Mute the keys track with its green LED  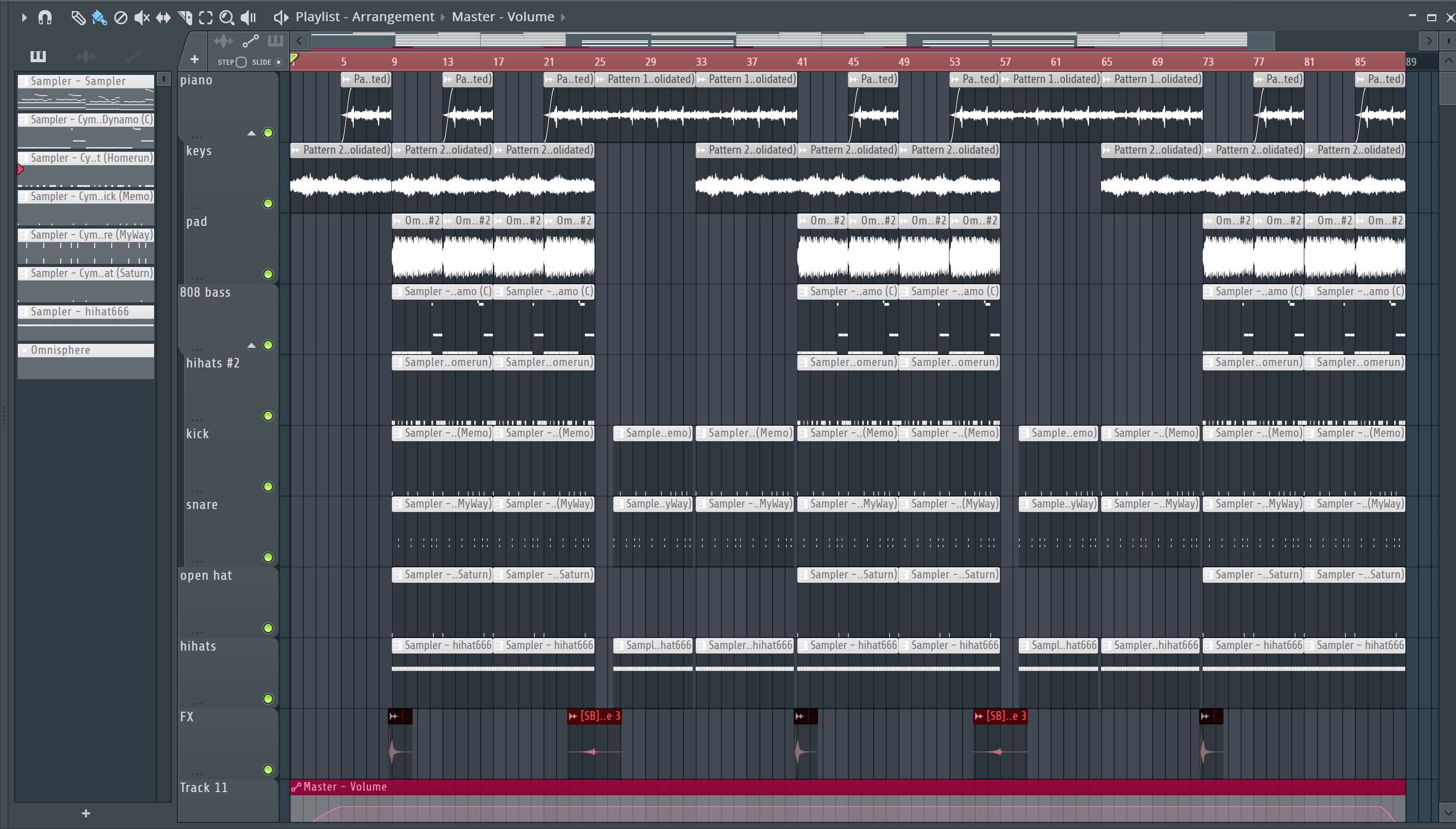pyautogui.click(x=267, y=203)
